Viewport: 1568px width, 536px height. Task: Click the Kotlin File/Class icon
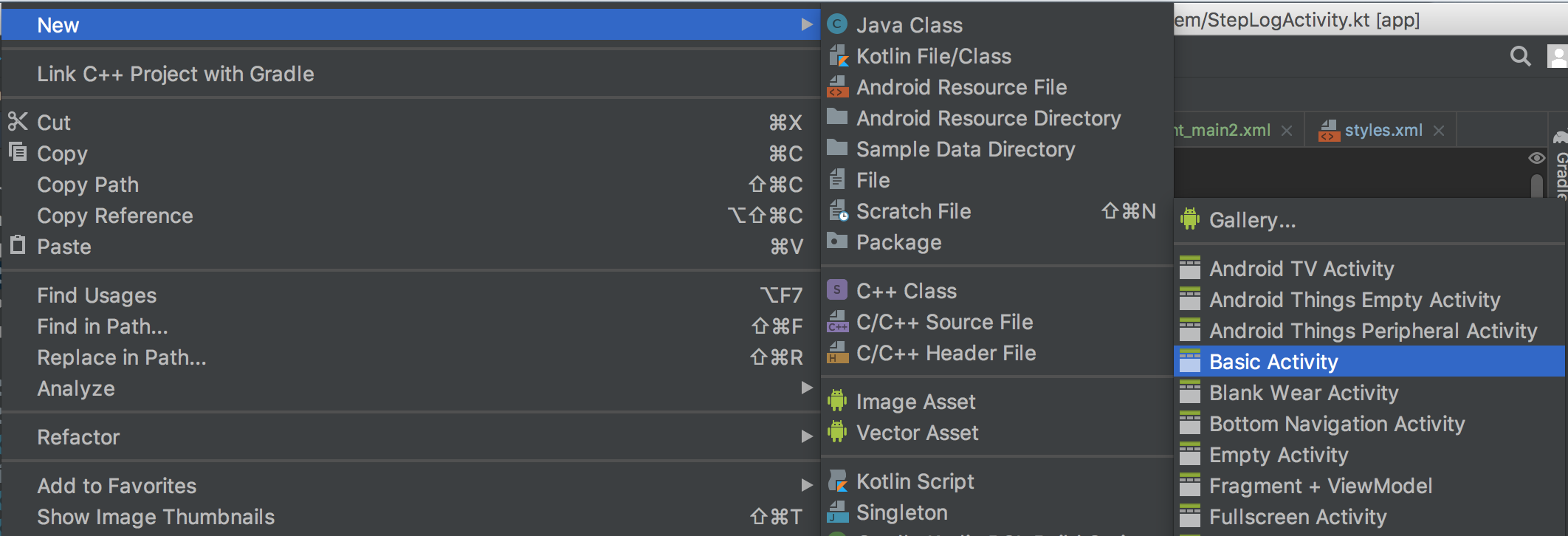837,56
